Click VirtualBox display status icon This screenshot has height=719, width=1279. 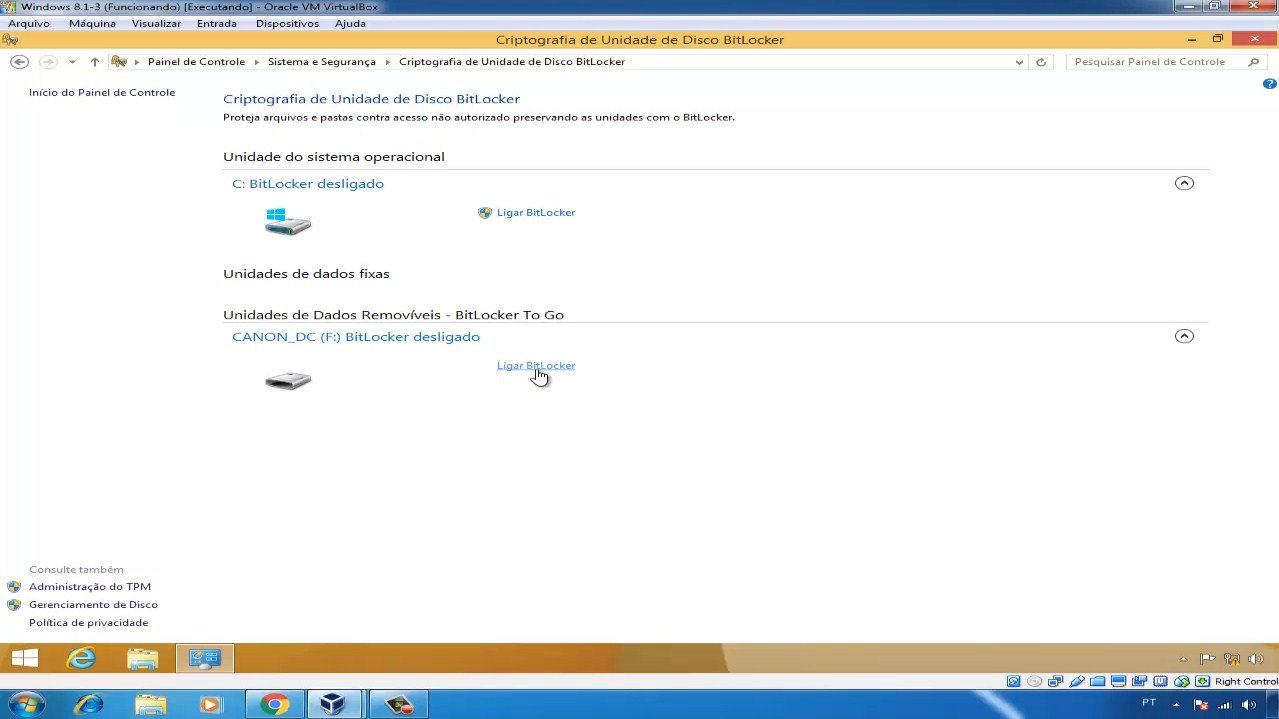tap(1118, 682)
